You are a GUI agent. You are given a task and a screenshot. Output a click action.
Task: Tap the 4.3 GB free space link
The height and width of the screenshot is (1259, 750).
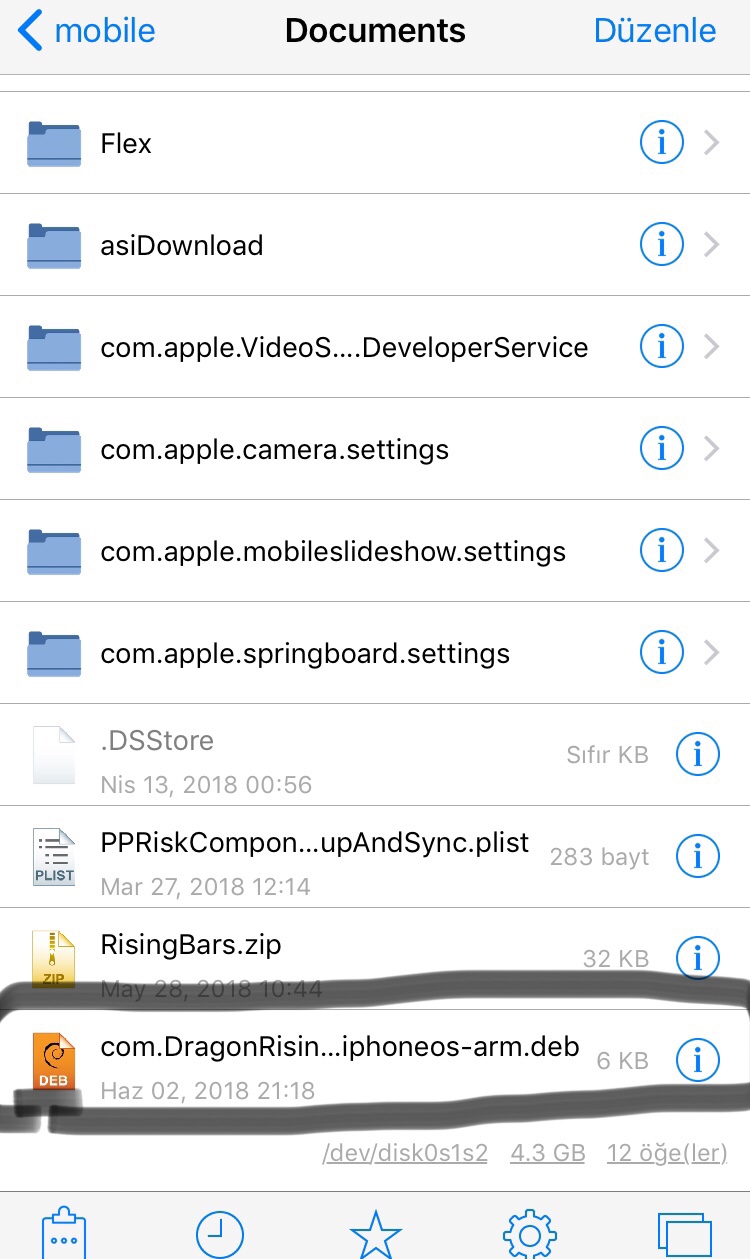coord(547,1153)
